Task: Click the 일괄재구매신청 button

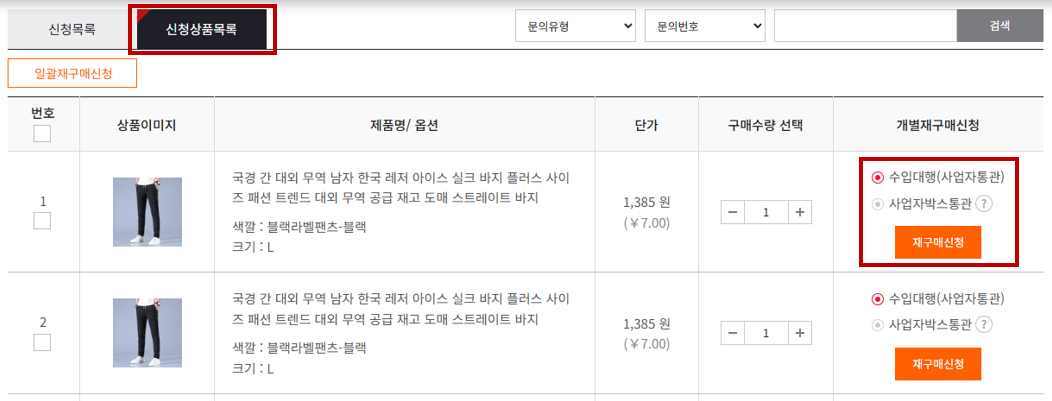Action: pos(72,73)
